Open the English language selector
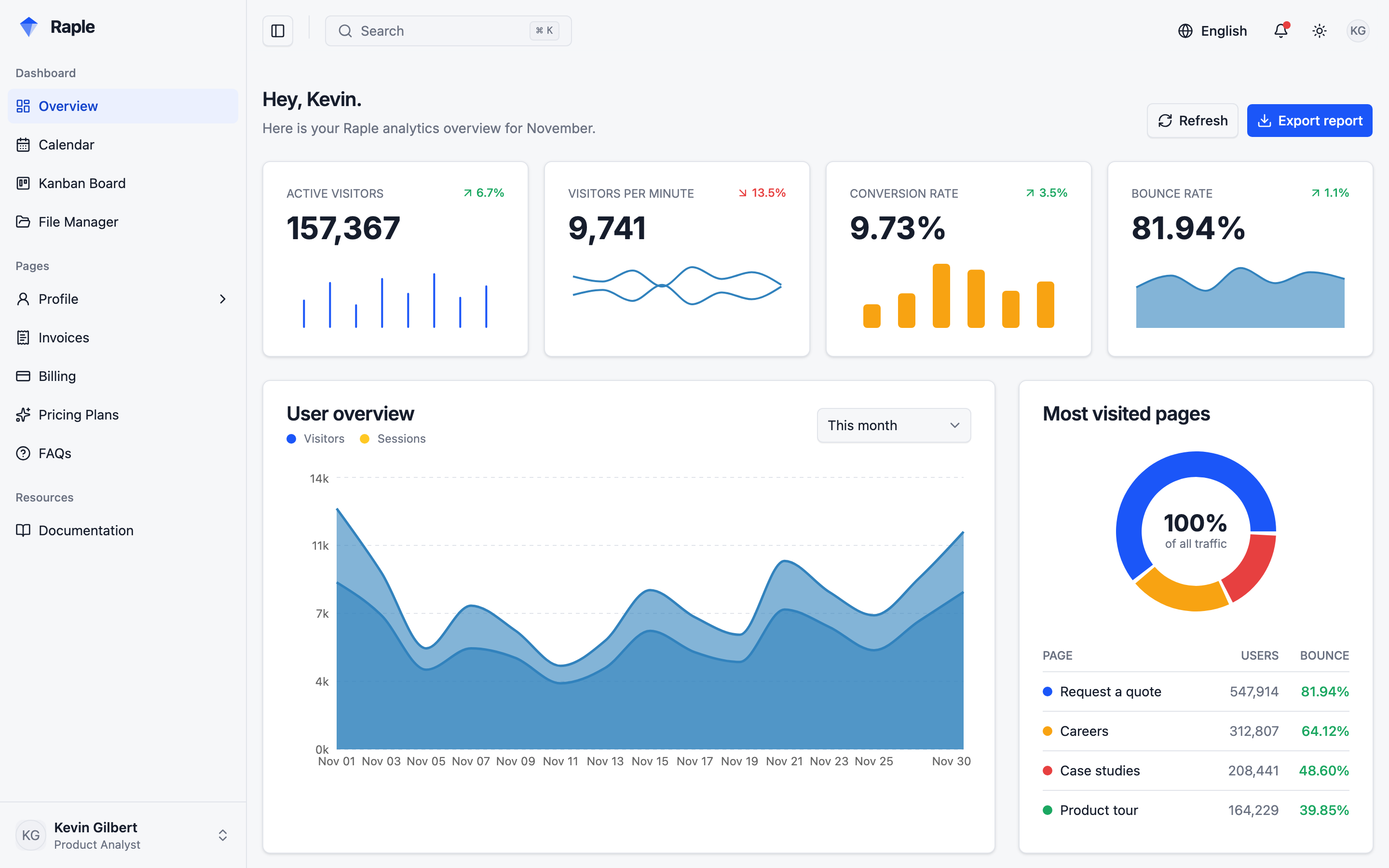Image resolution: width=1389 pixels, height=868 pixels. coord(1212,31)
